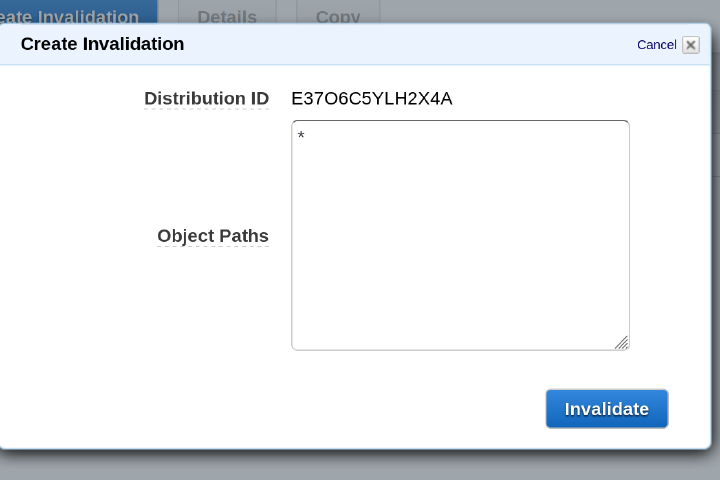Click empty space in the dialog header bar
This screenshot has width=720, height=480.
click(x=400, y=44)
